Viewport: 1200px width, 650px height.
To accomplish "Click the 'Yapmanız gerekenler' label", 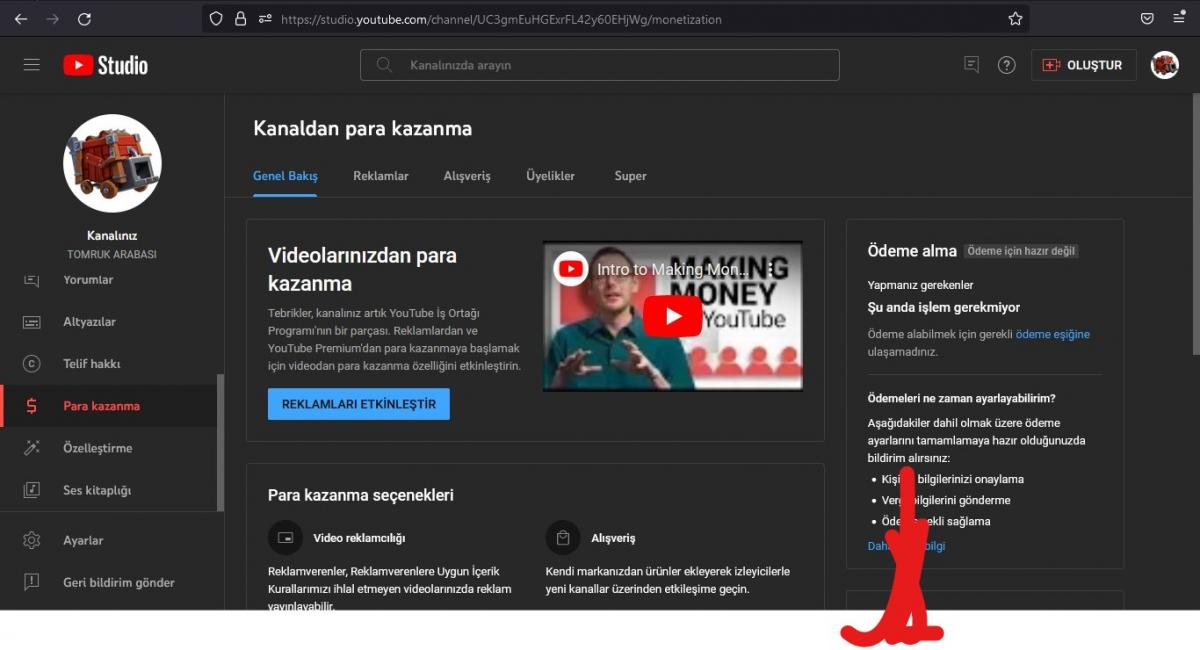I will coord(921,285).
